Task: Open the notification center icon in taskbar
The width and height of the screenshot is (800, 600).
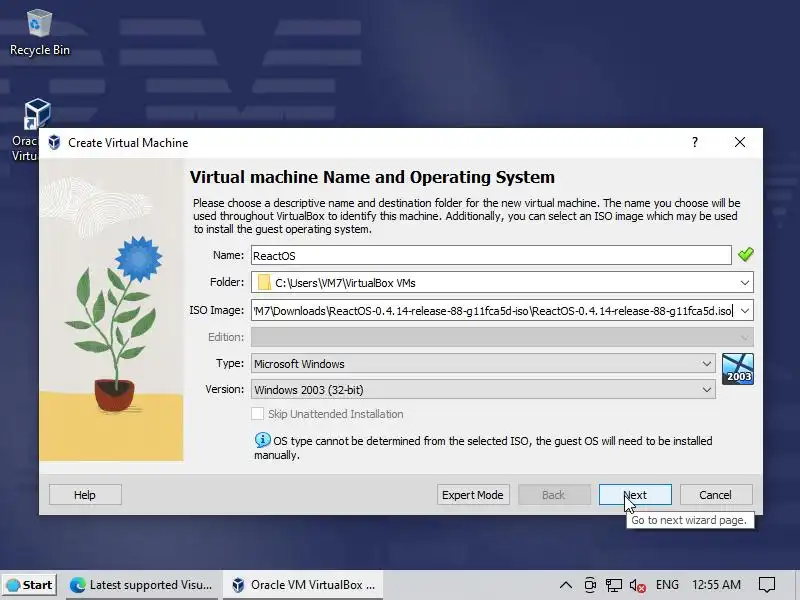Action: pos(767,585)
